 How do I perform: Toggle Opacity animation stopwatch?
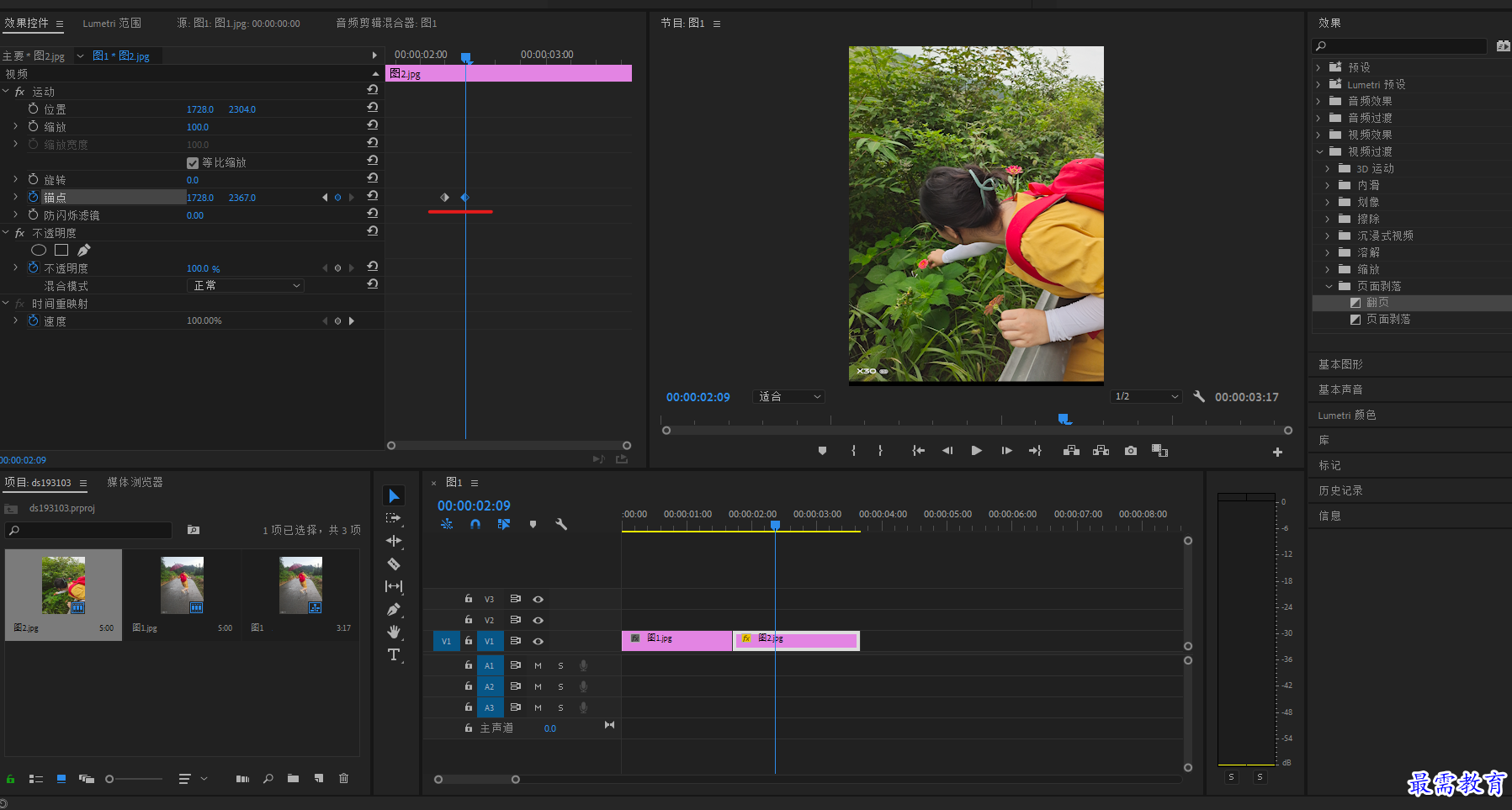click(34, 267)
